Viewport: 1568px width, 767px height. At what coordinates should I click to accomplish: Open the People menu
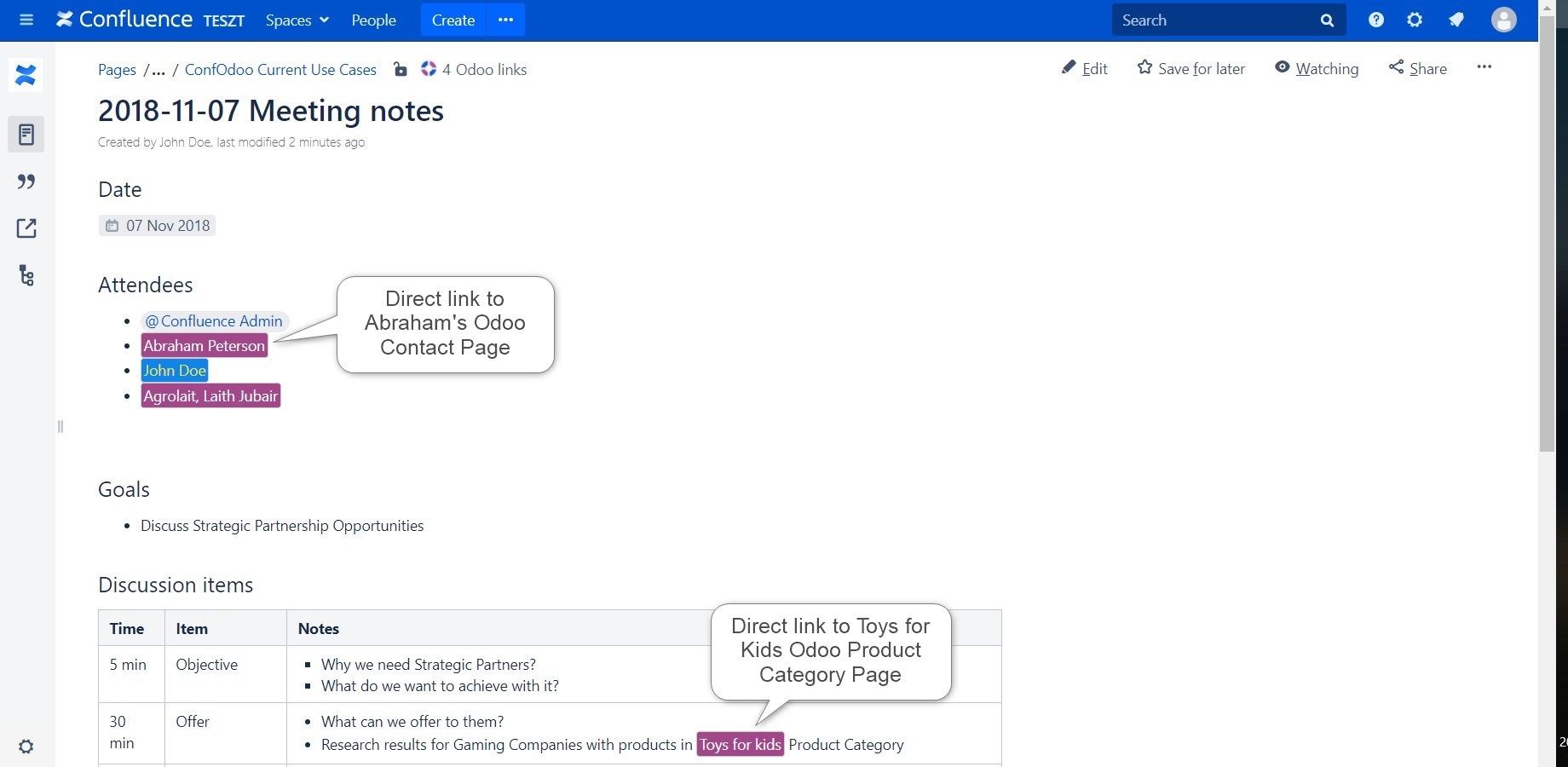pos(373,20)
